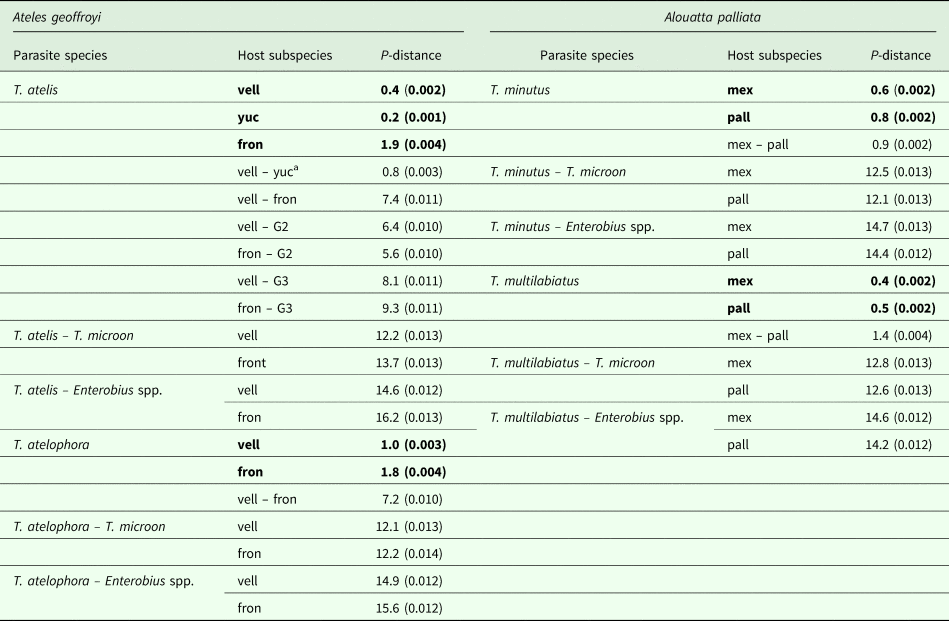Click the 15.6 (0.012) P-distance value

[x=407, y=608]
